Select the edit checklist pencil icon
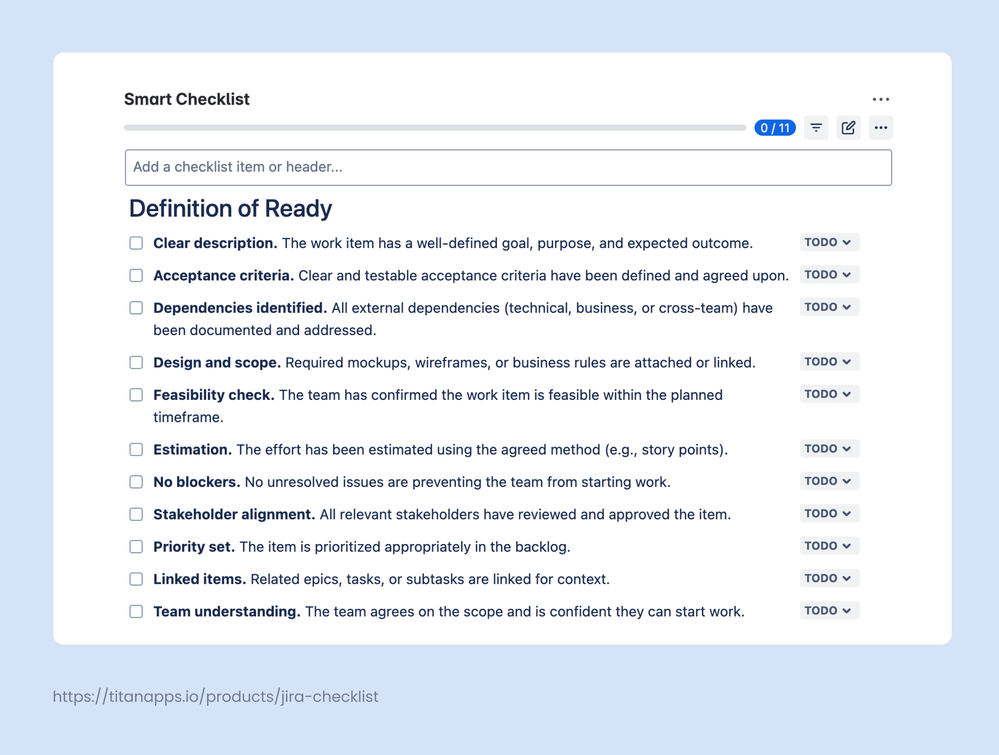 (x=848, y=127)
